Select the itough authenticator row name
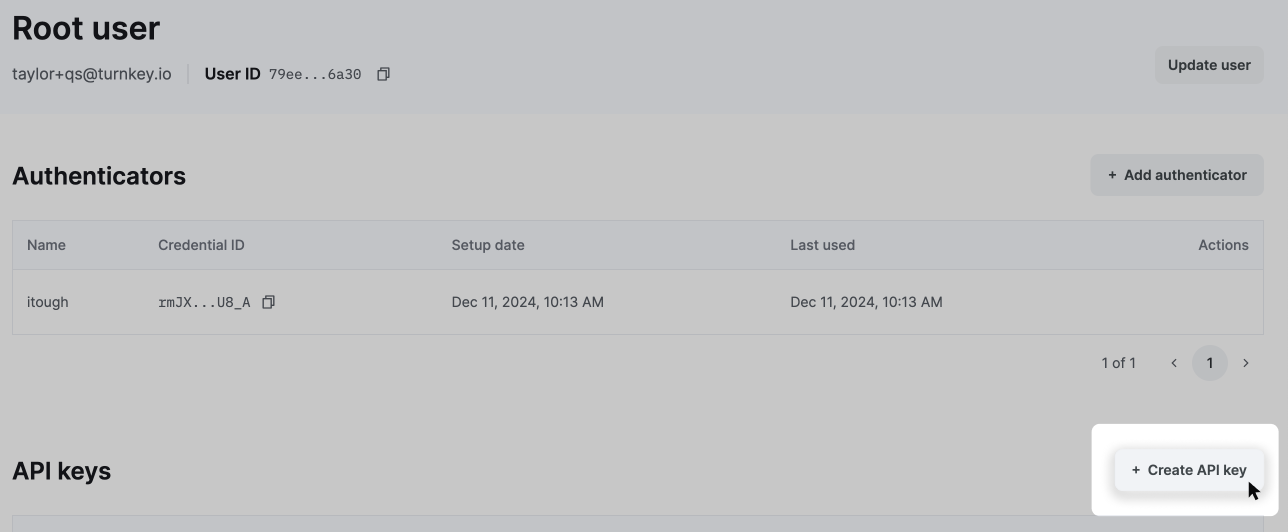The image size is (1288, 532). coord(48,302)
